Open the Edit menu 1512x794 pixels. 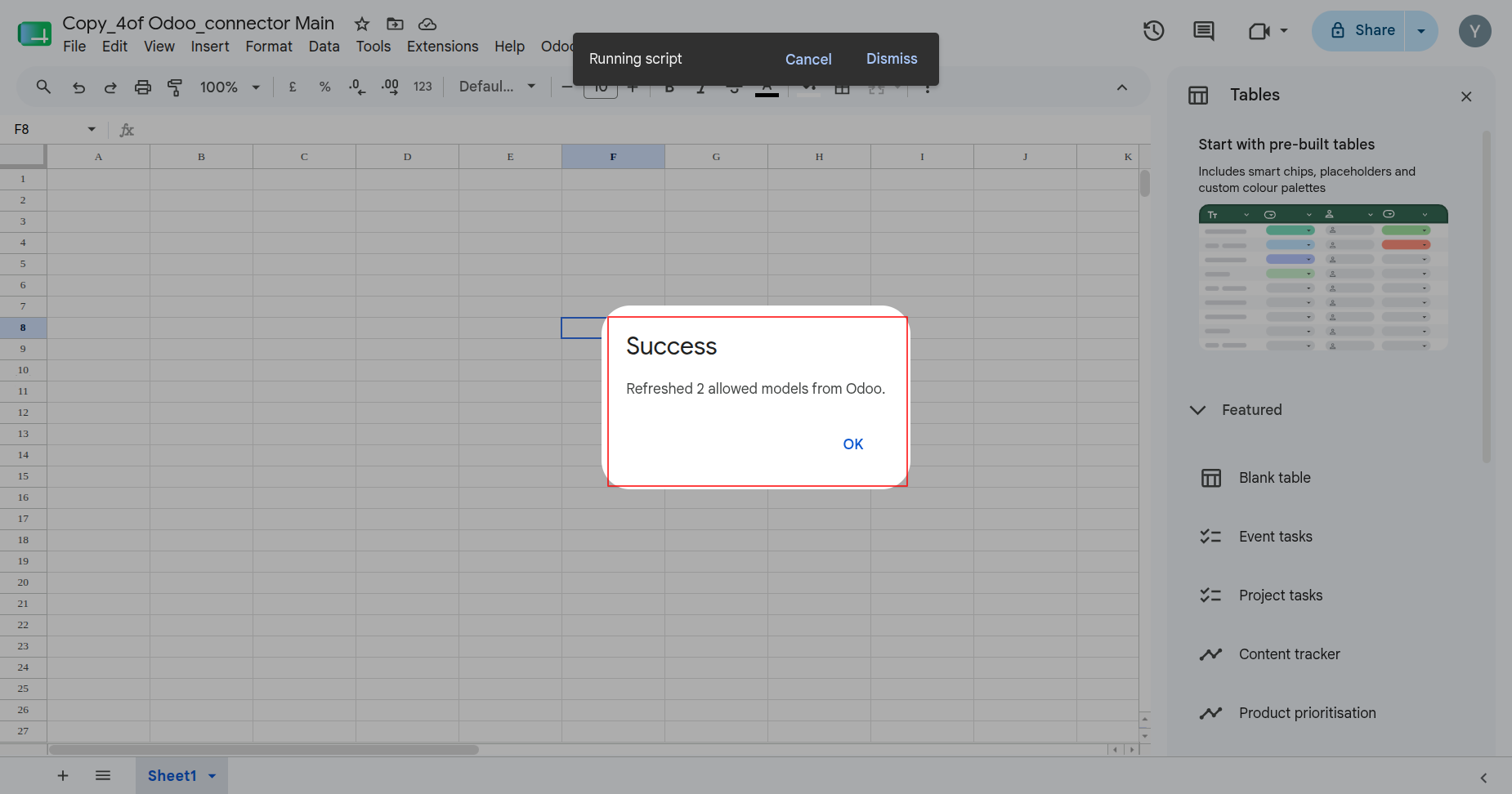(x=114, y=47)
